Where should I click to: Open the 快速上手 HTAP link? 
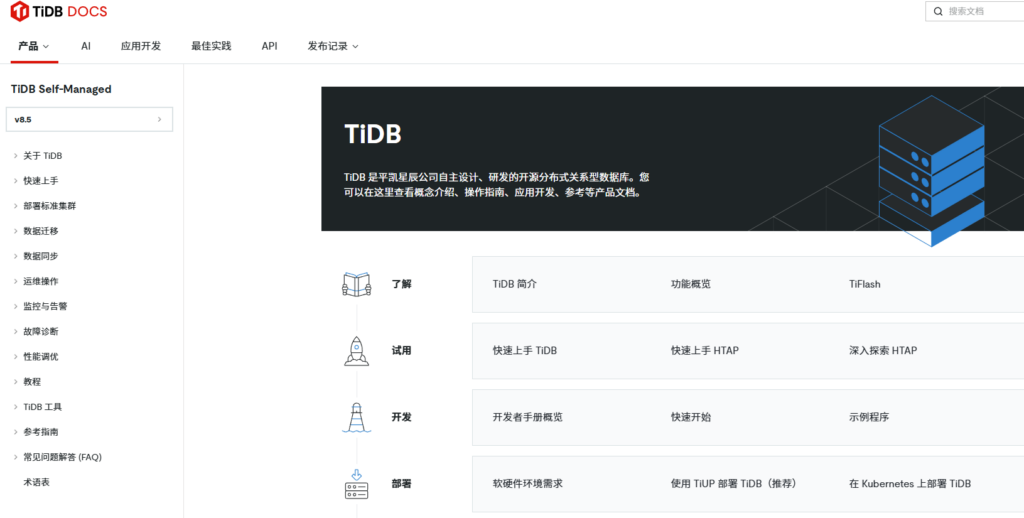point(705,351)
